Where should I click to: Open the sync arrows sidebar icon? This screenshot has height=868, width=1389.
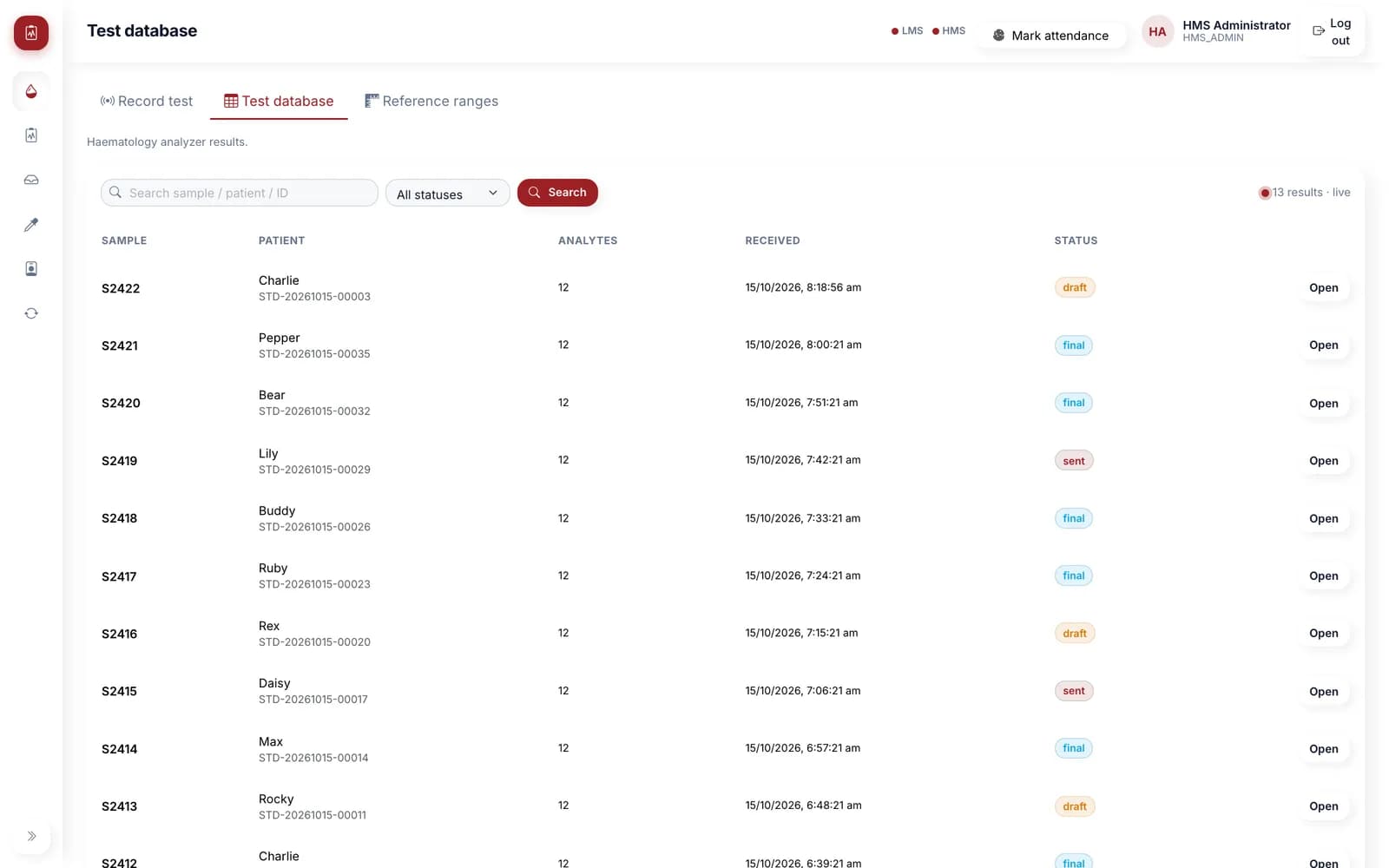[31, 313]
